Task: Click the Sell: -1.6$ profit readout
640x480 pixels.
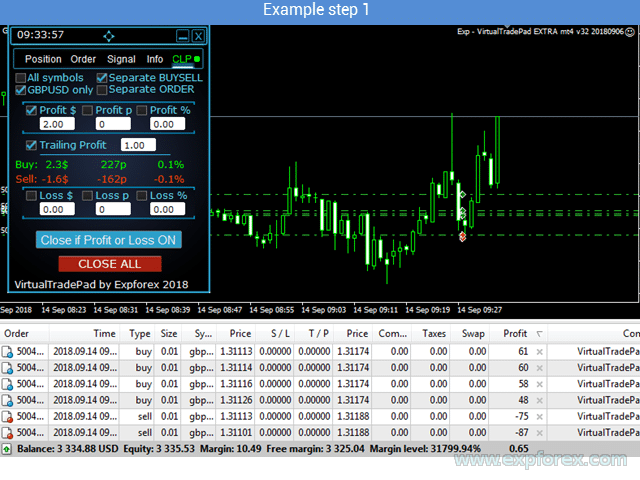Action: point(42,179)
